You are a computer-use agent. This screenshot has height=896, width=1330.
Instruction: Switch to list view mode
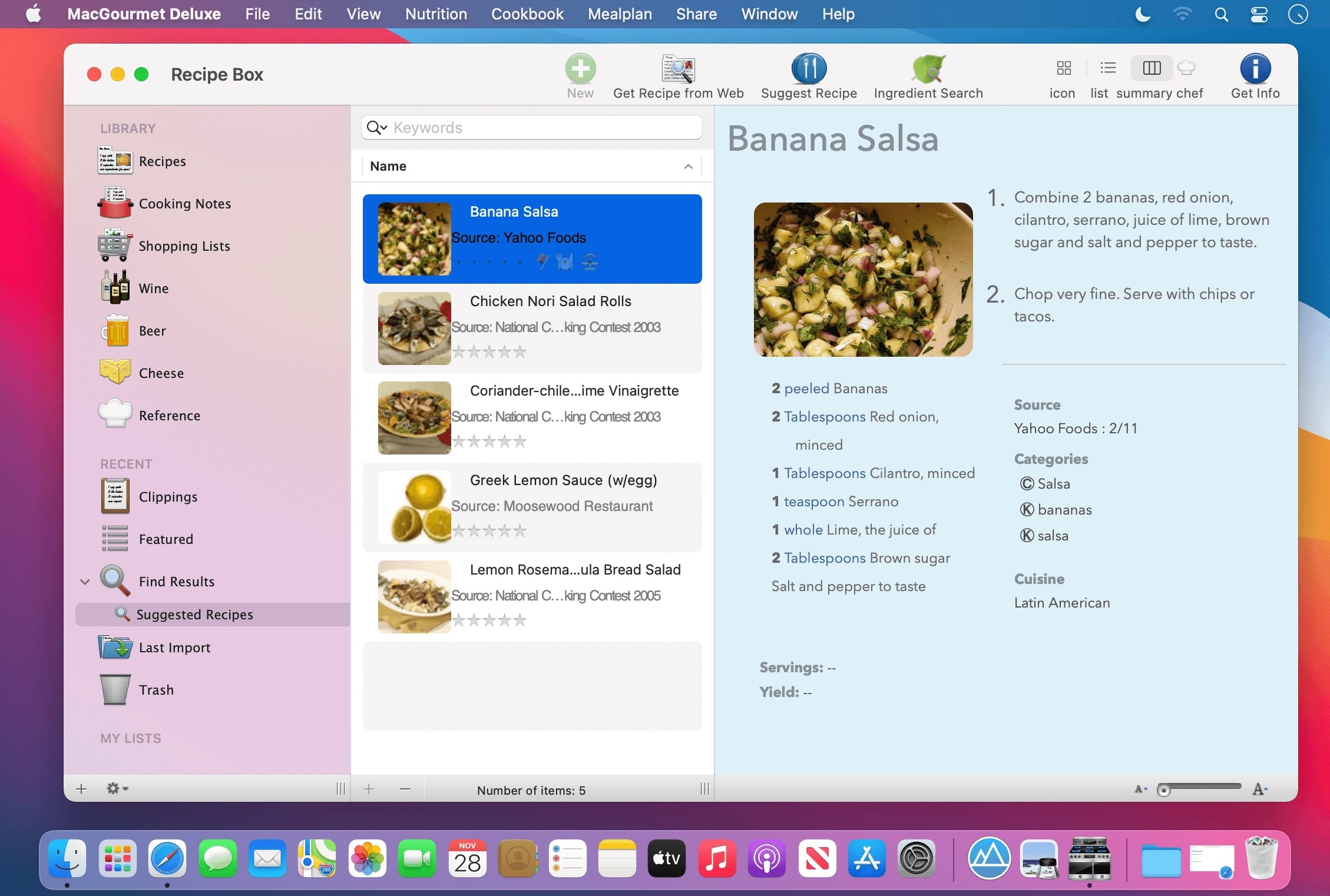(1107, 68)
